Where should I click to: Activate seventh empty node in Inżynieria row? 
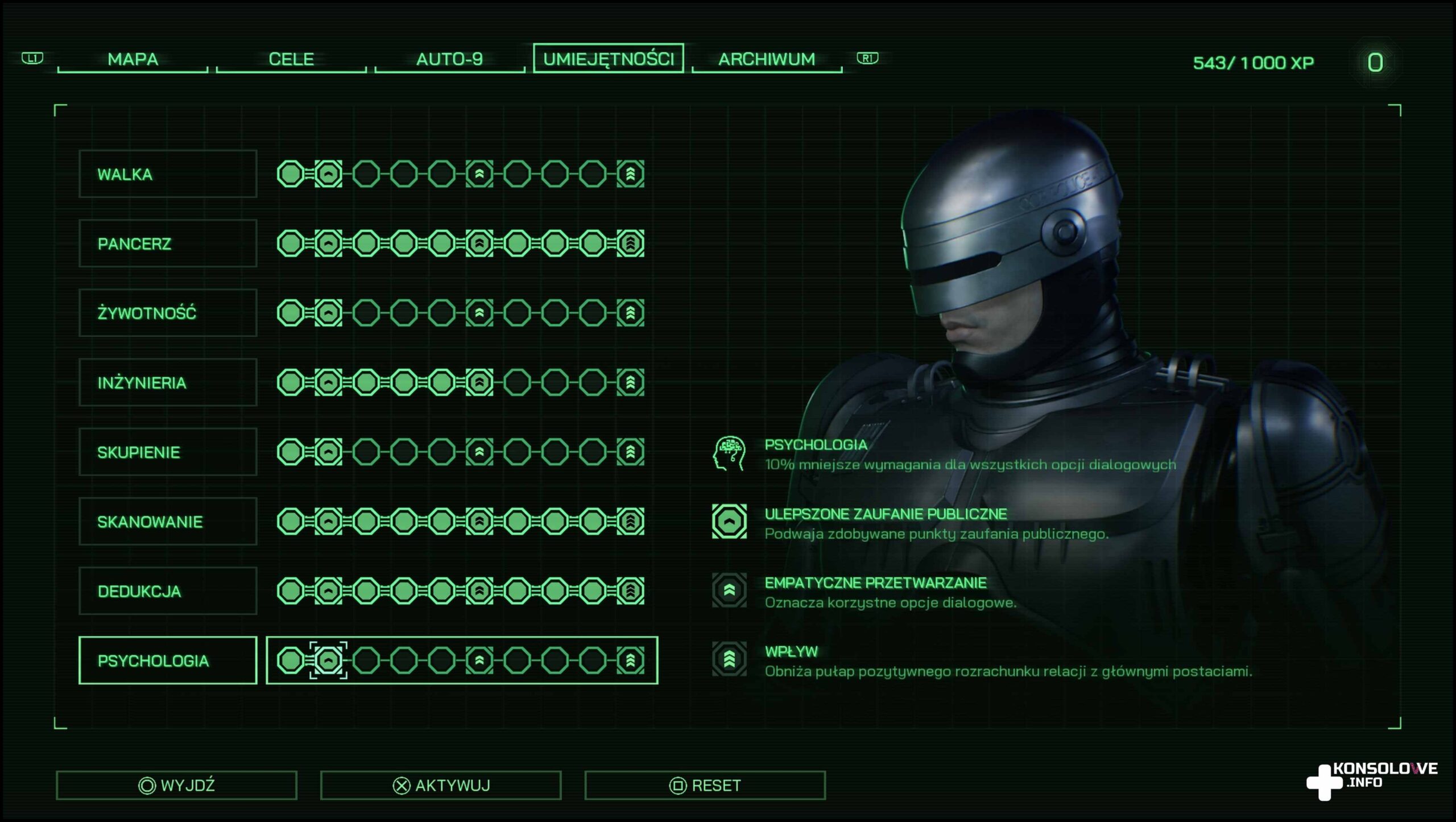[517, 382]
